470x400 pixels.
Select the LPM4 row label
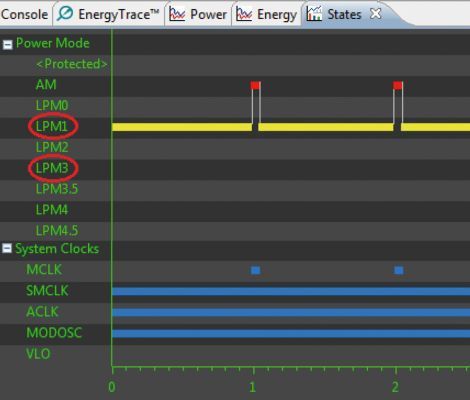(52, 210)
